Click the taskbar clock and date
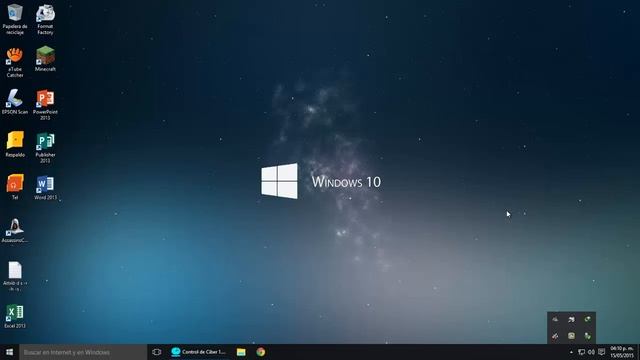The height and width of the screenshot is (360, 640). tap(622, 352)
